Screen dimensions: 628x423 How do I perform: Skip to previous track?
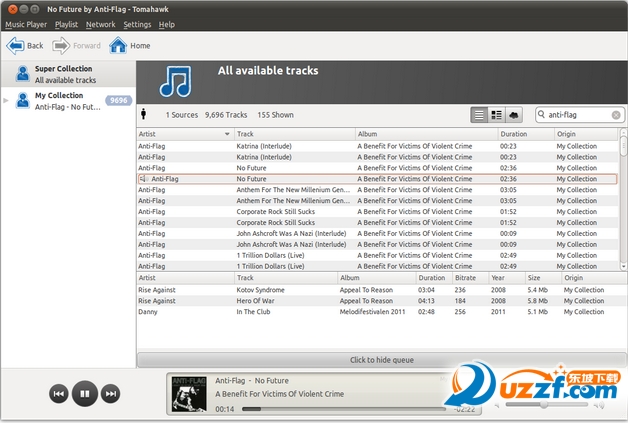pyautogui.click(x=59, y=394)
